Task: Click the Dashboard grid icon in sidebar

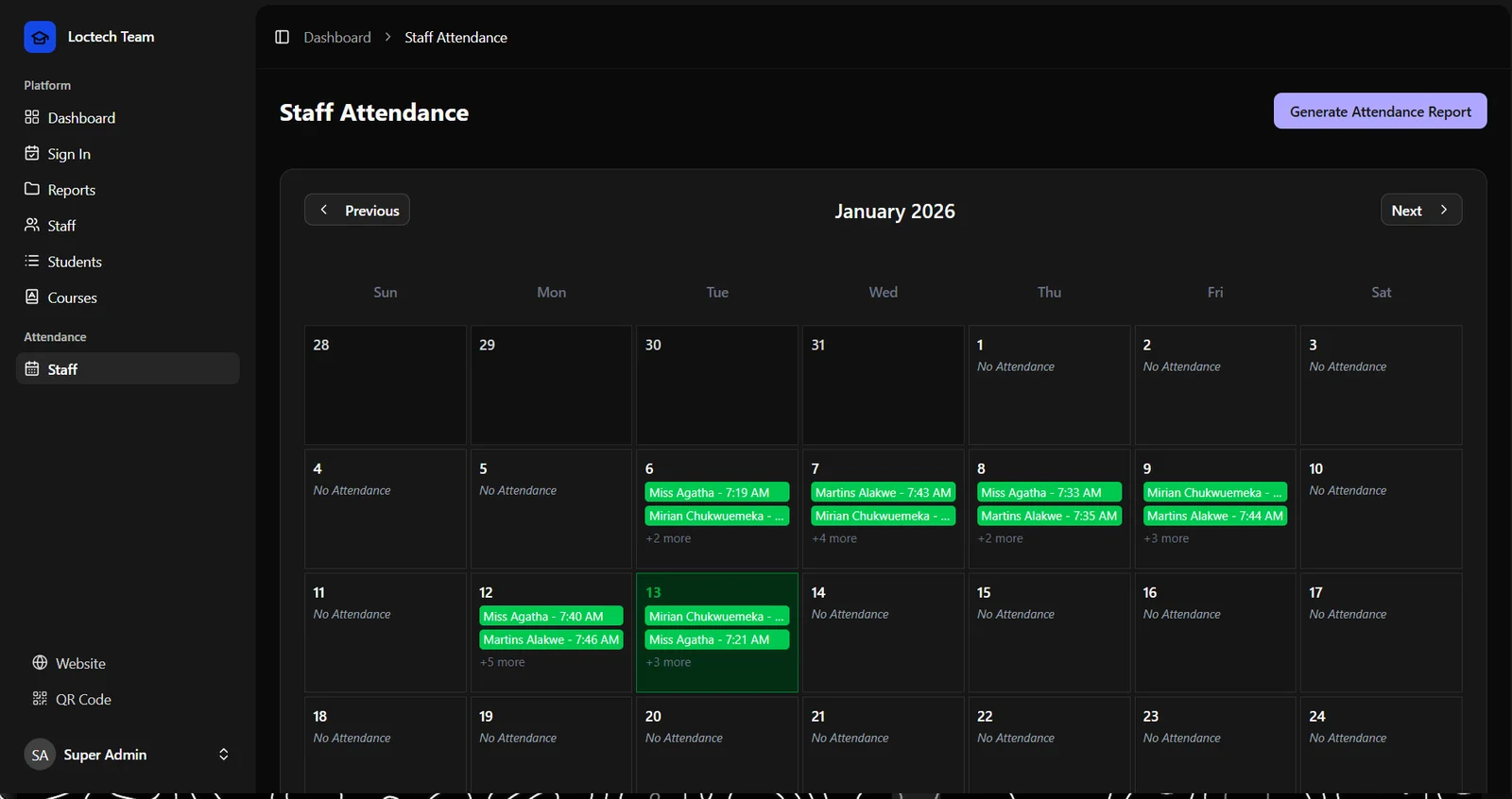Action: (32, 117)
